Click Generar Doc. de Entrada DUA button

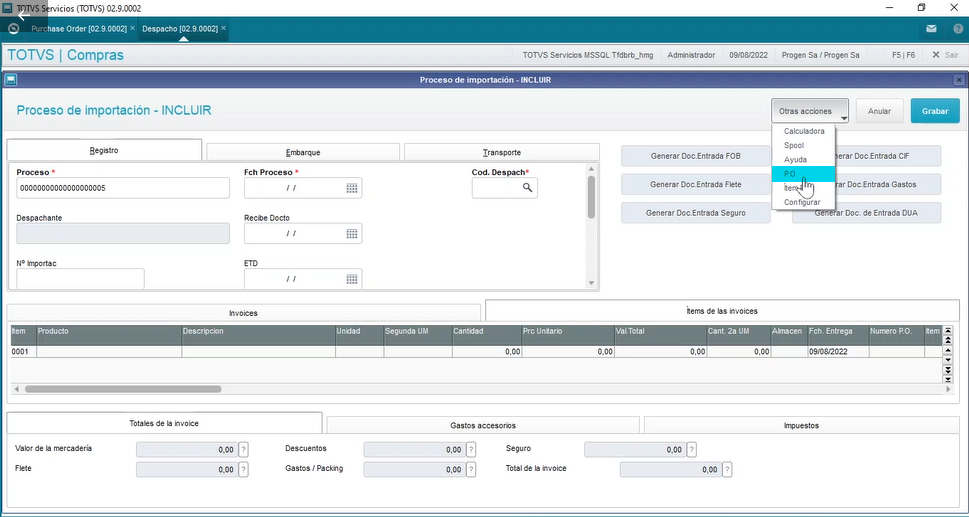point(866,212)
